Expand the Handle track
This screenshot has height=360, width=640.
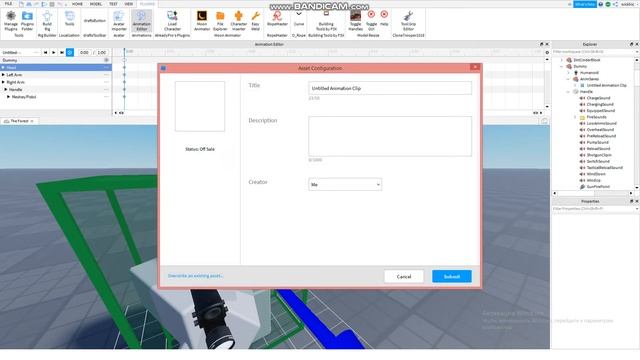tap(6, 89)
